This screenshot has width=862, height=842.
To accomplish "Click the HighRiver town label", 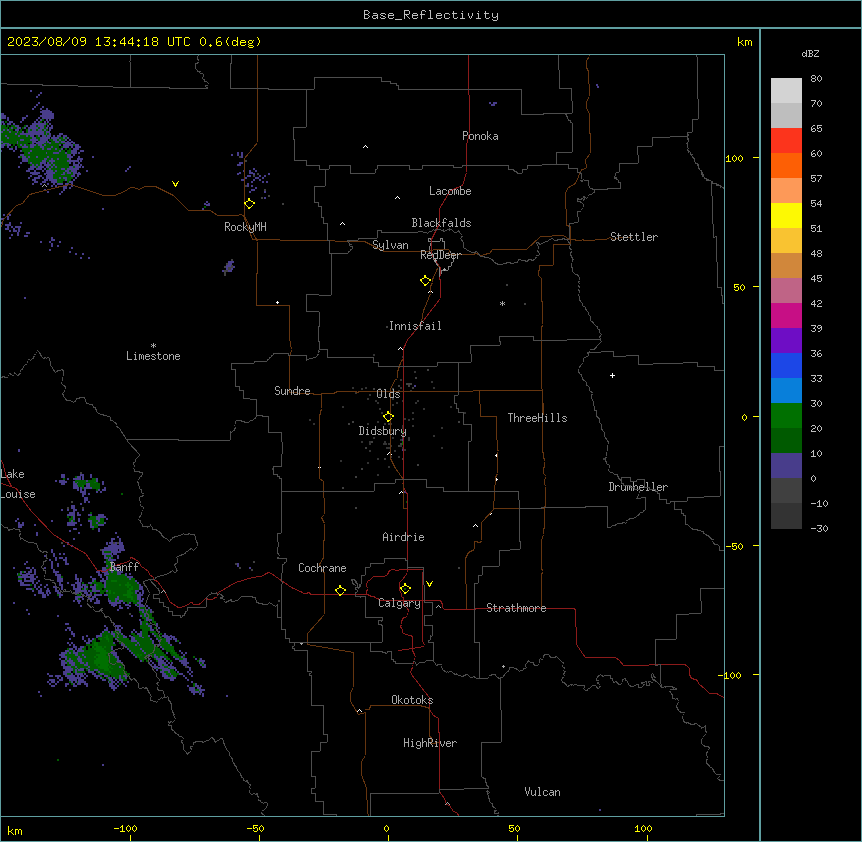I will pyautogui.click(x=430, y=743).
